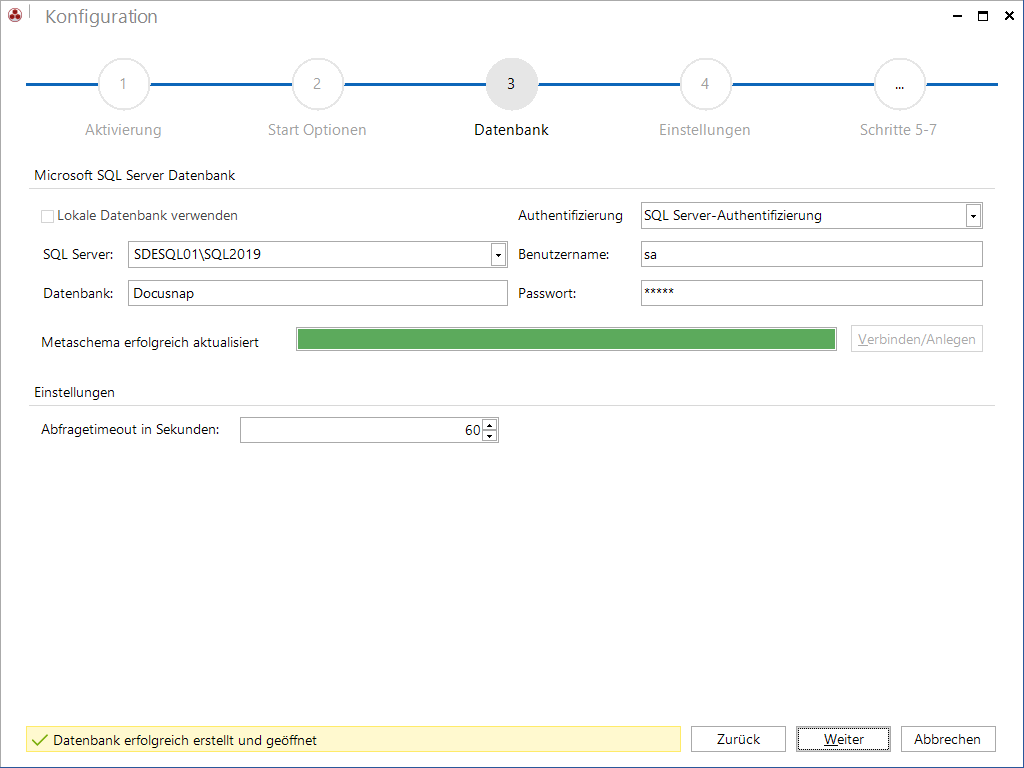Click the Verbinden/Anlegen button
The width and height of the screenshot is (1024, 768).
click(x=916, y=339)
